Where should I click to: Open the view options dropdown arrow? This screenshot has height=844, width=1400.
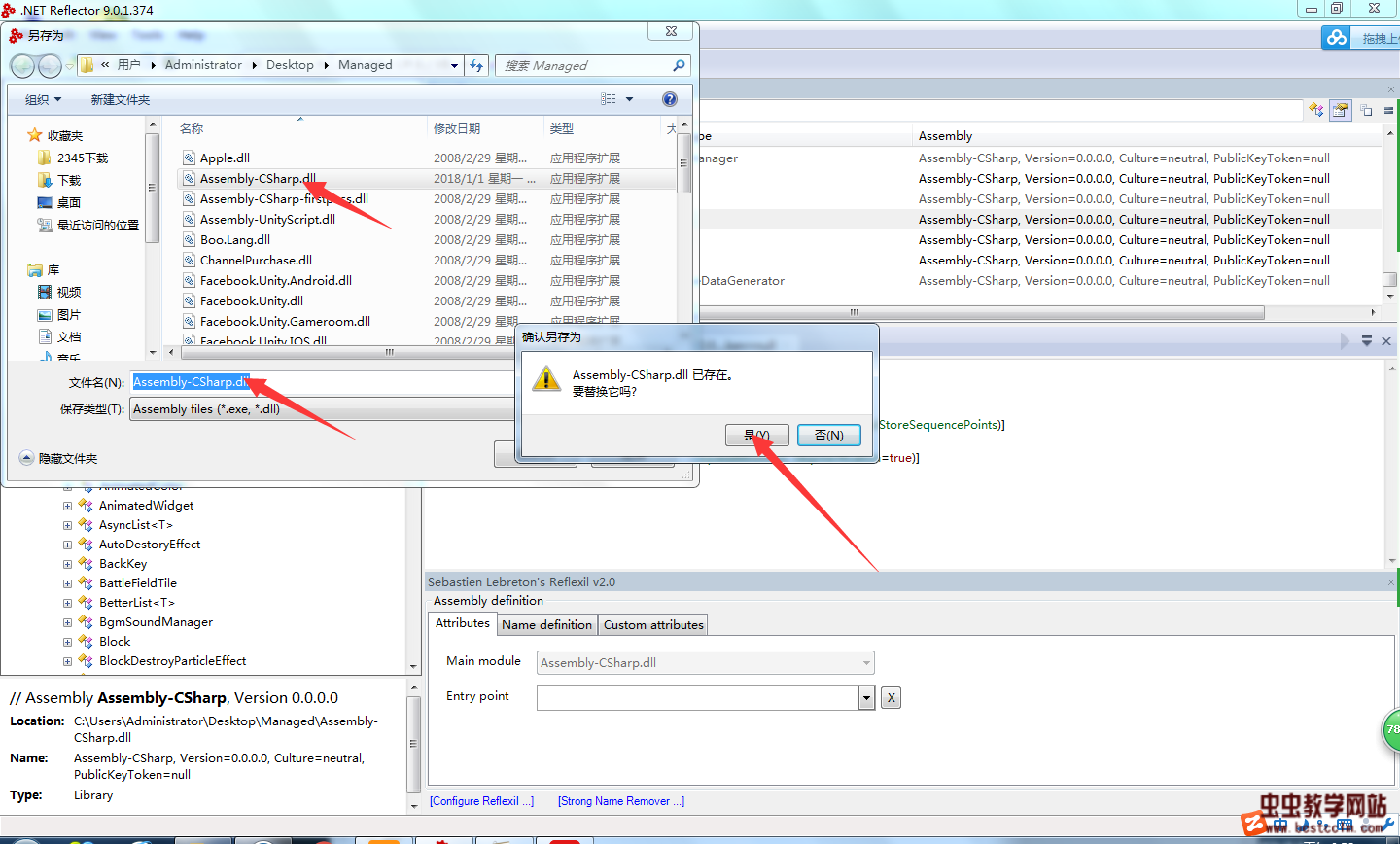point(629,99)
